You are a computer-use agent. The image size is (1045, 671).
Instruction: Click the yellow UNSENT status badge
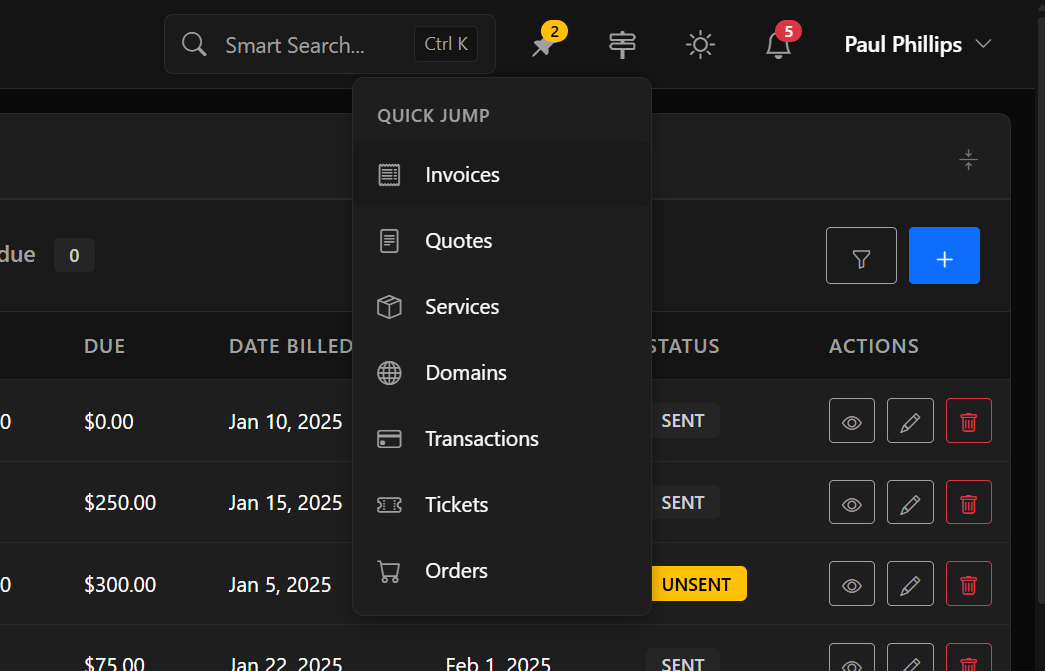pyautogui.click(x=697, y=584)
